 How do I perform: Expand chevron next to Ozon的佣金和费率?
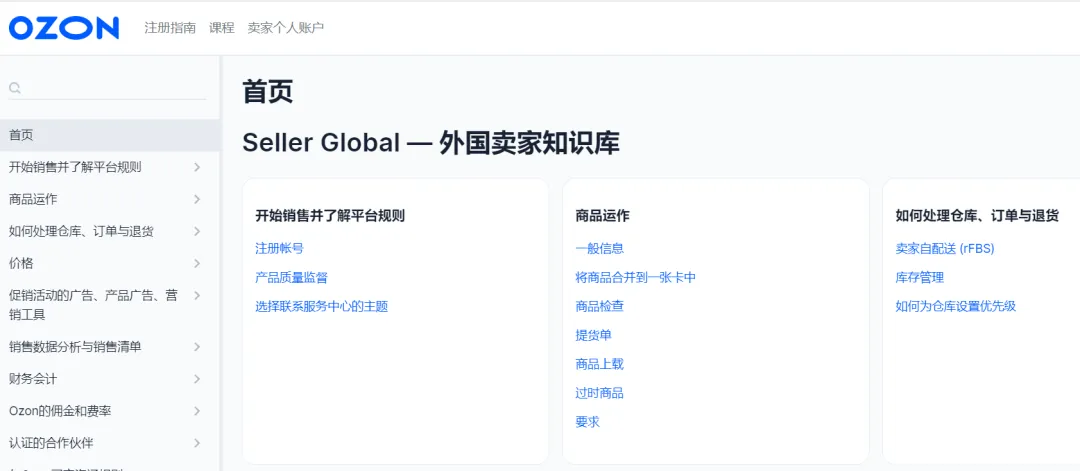coord(197,411)
